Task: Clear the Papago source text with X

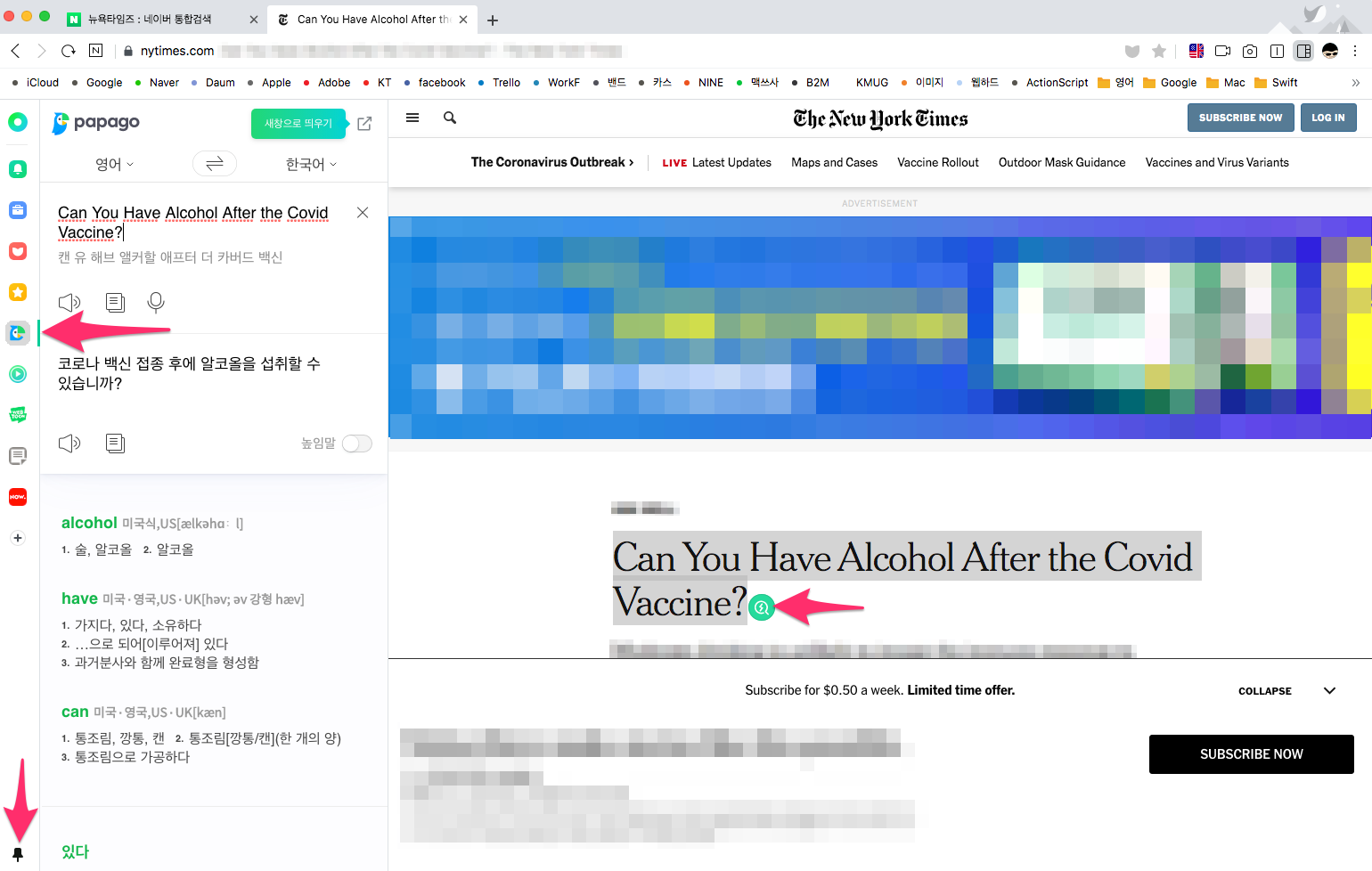Action: click(x=363, y=212)
